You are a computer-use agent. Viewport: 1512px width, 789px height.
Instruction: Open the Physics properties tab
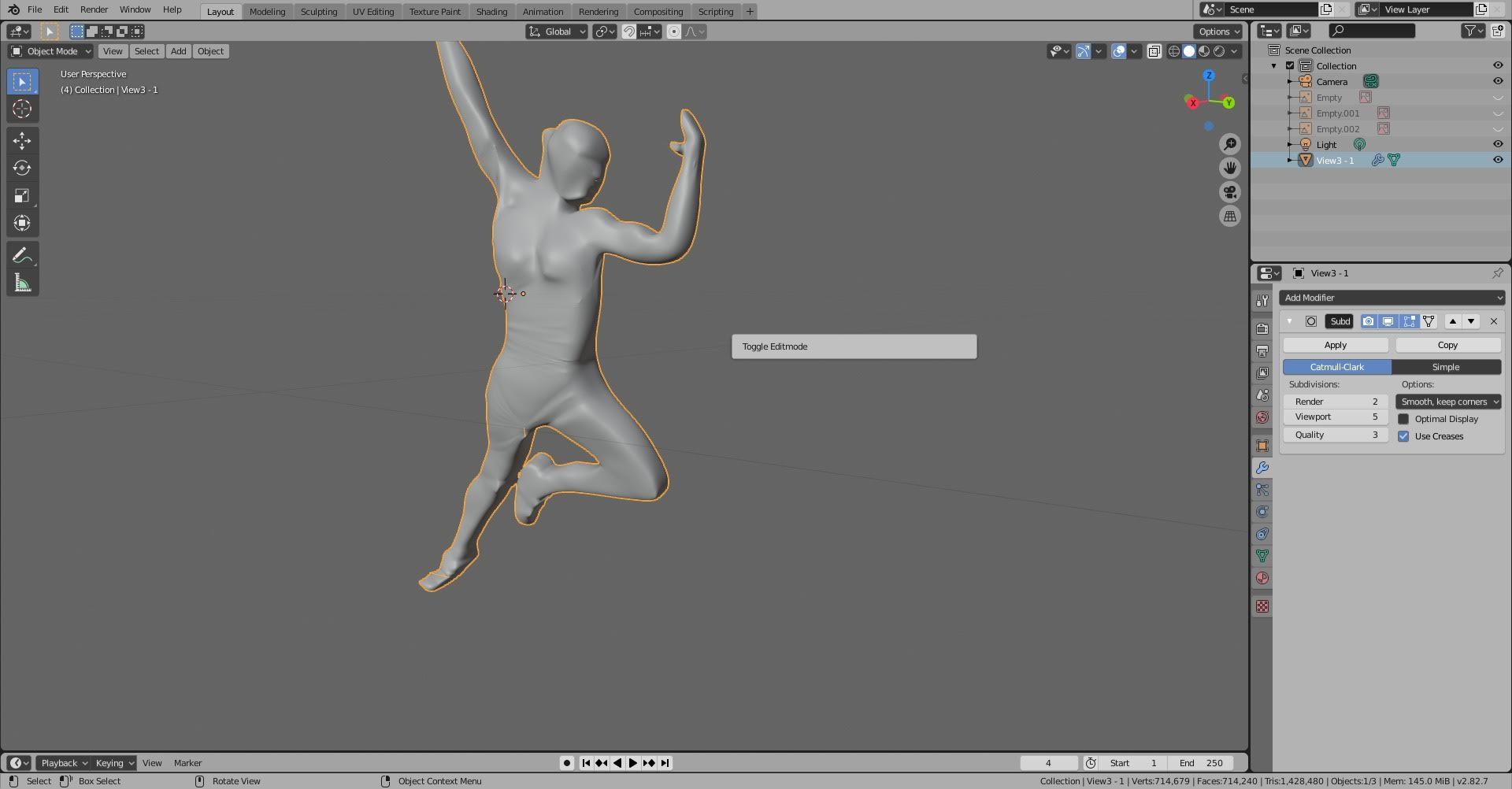coord(1262,512)
